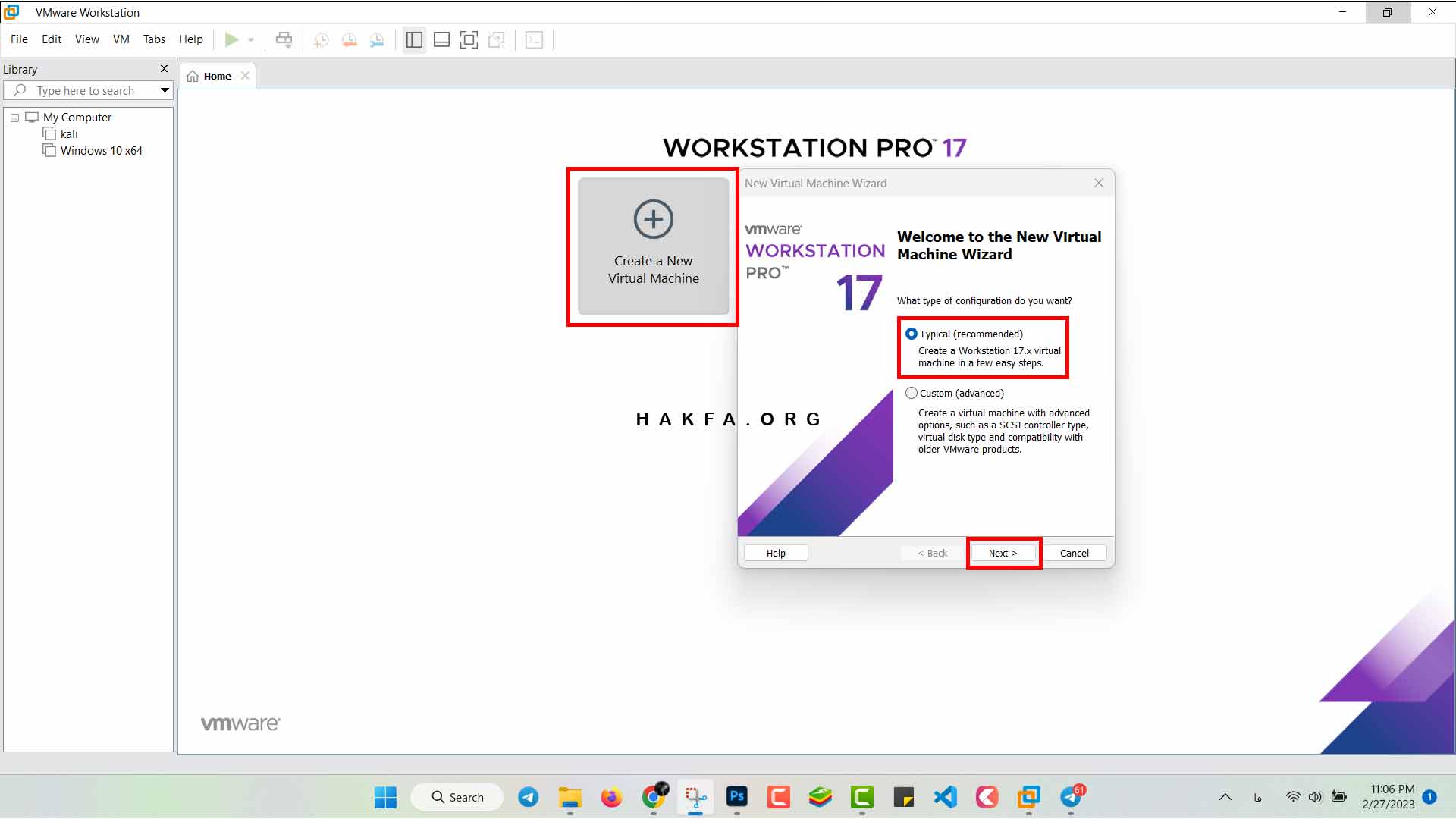Close the New Virtual Machine Wizard dialog

[1098, 183]
